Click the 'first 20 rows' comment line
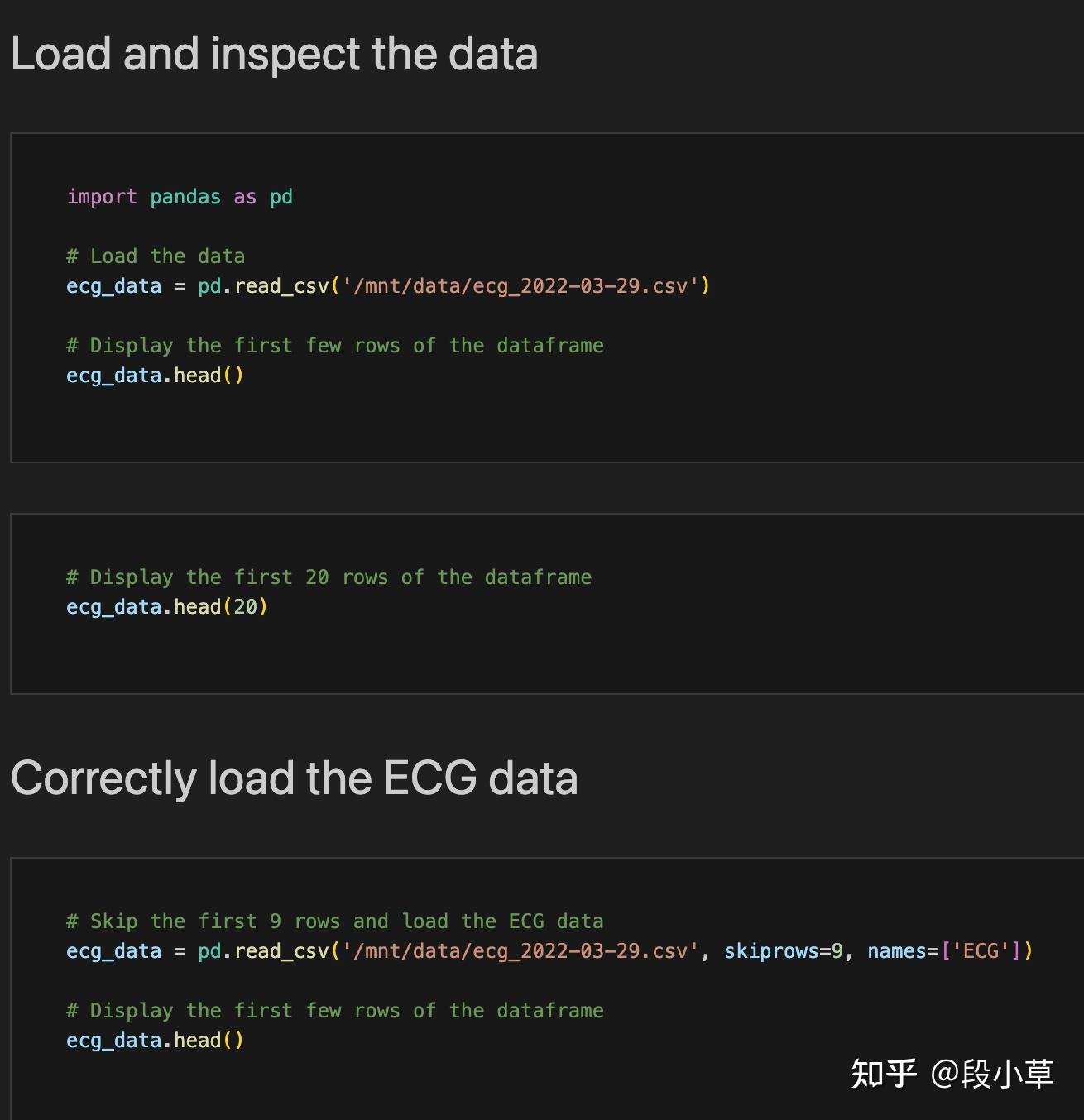 pos(329,577)
